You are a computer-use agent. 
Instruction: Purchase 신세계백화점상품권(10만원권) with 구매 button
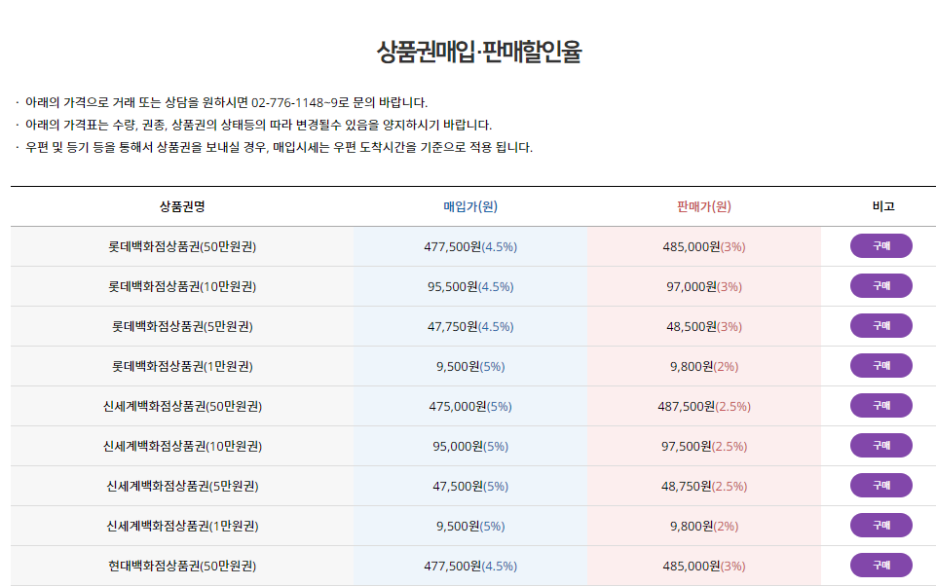coord(881,446)
